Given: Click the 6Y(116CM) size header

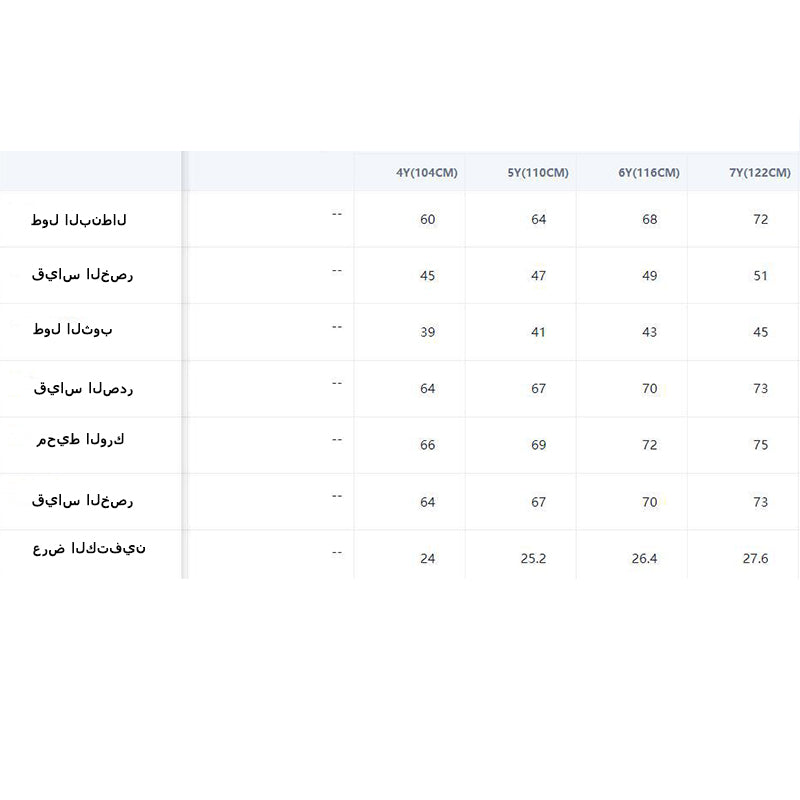Looking at the screenshot, I should point(649,173).
